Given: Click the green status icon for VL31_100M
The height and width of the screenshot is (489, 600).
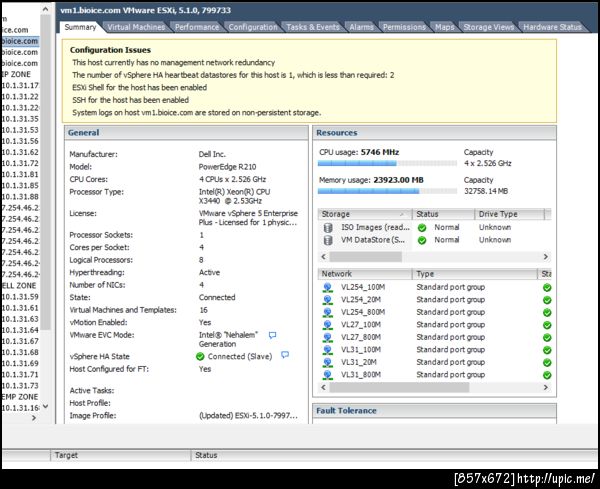Looking at the screenshot, I should tap(547, 350).
